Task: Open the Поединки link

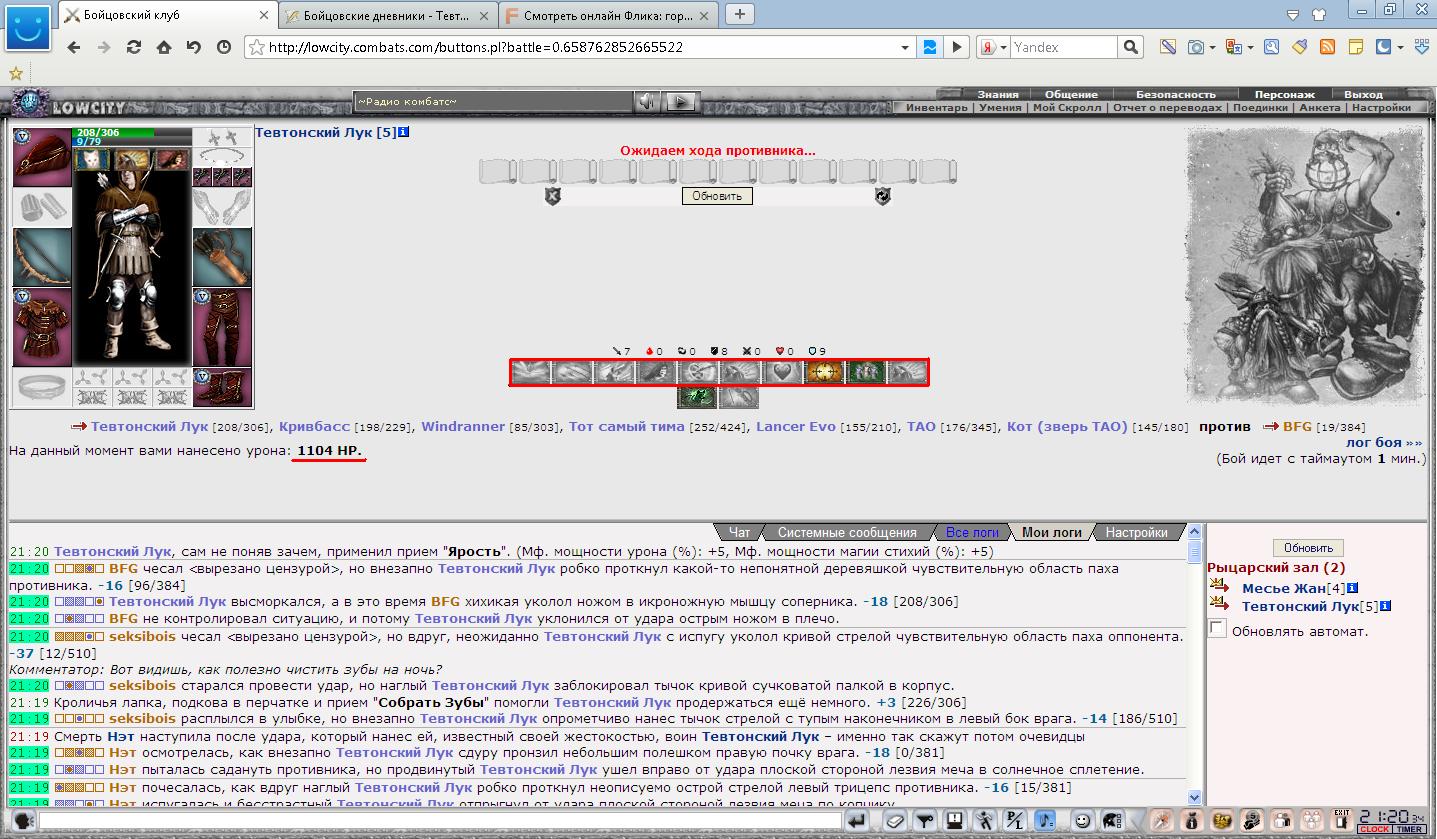Action: 1260,107
